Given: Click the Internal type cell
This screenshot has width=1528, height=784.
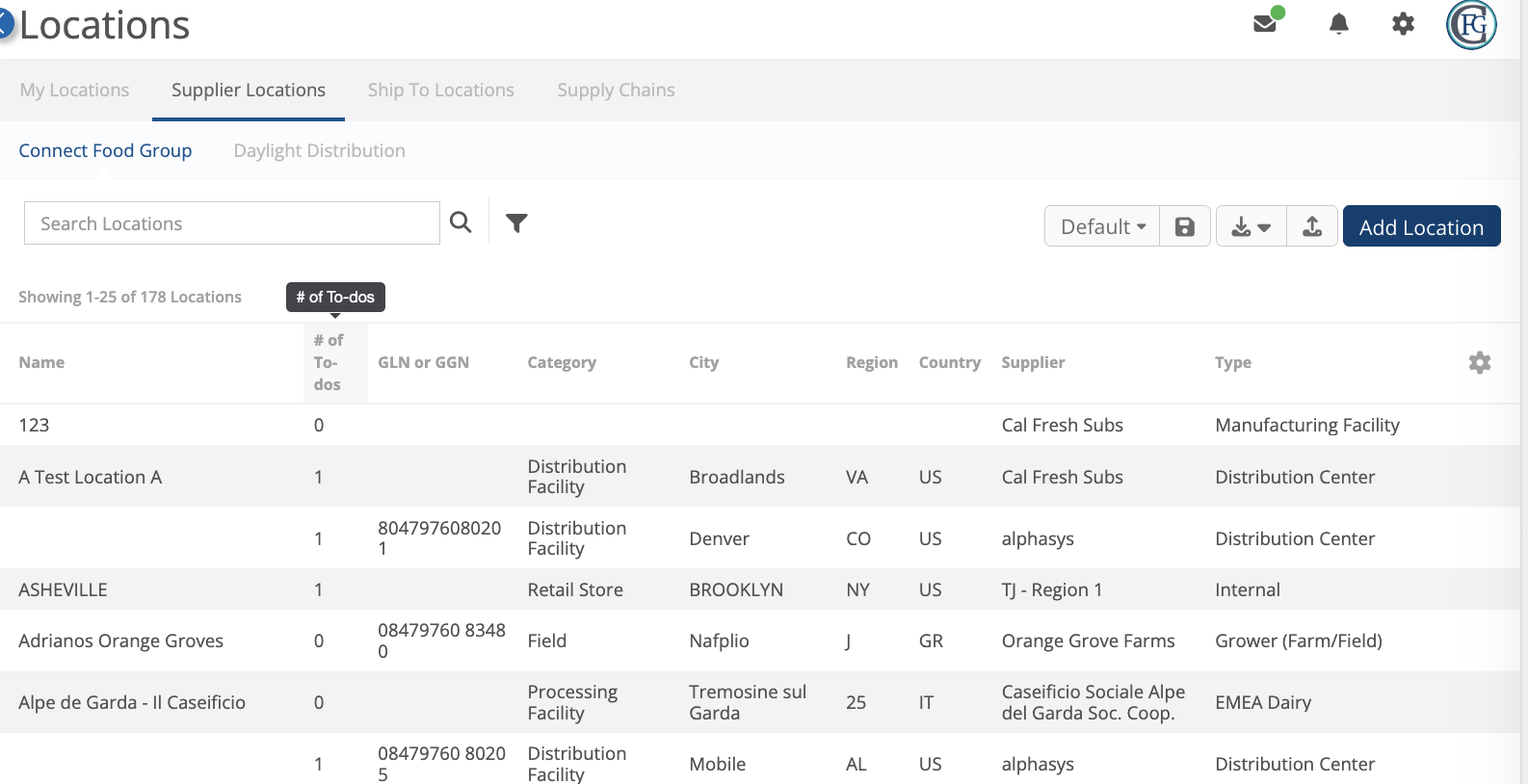Looking at the screenshot, I should pos(1248,589).
